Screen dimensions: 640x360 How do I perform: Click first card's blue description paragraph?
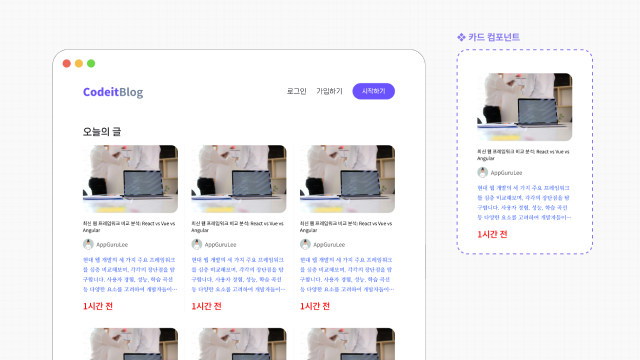(130, 274)
